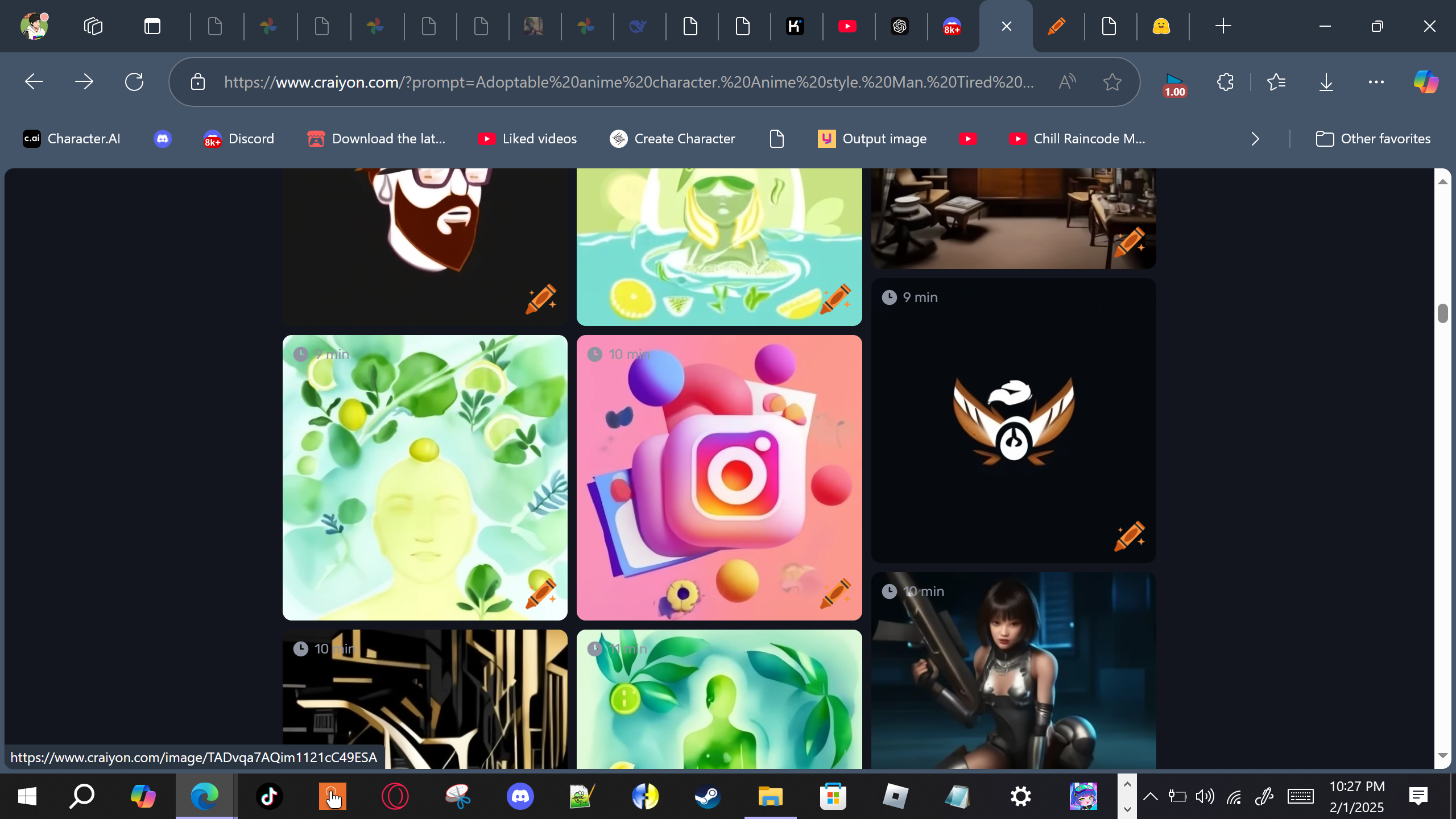Open Character.AI bookmark
The width and height of the screenshot is (1456, 819).
pos(72,139)
